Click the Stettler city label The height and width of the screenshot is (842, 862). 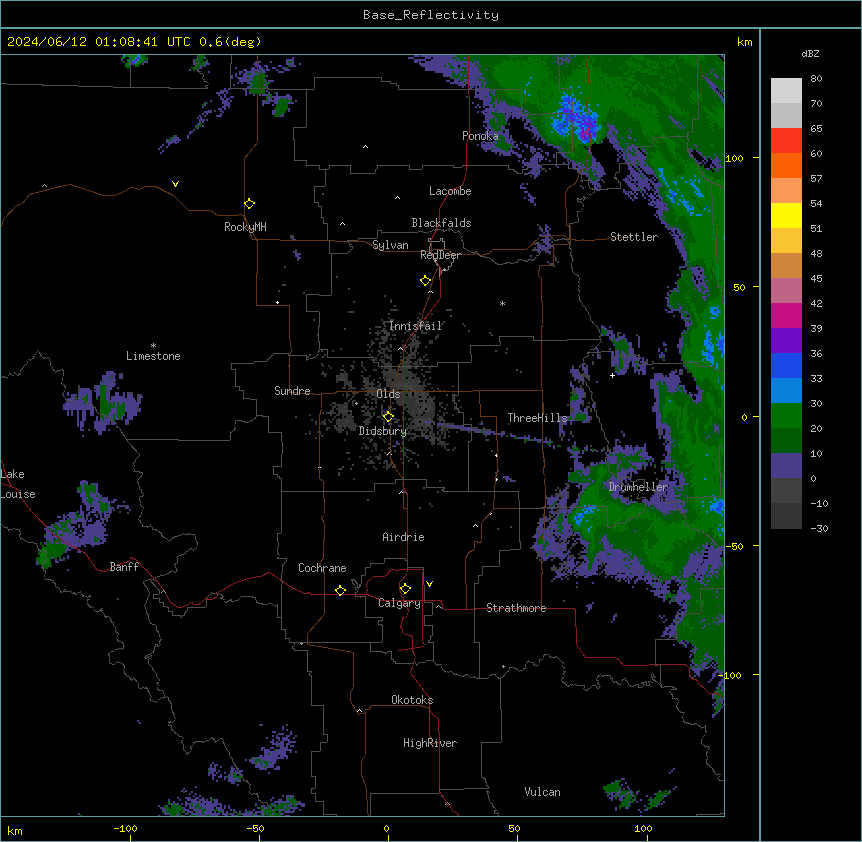(634, 237)
